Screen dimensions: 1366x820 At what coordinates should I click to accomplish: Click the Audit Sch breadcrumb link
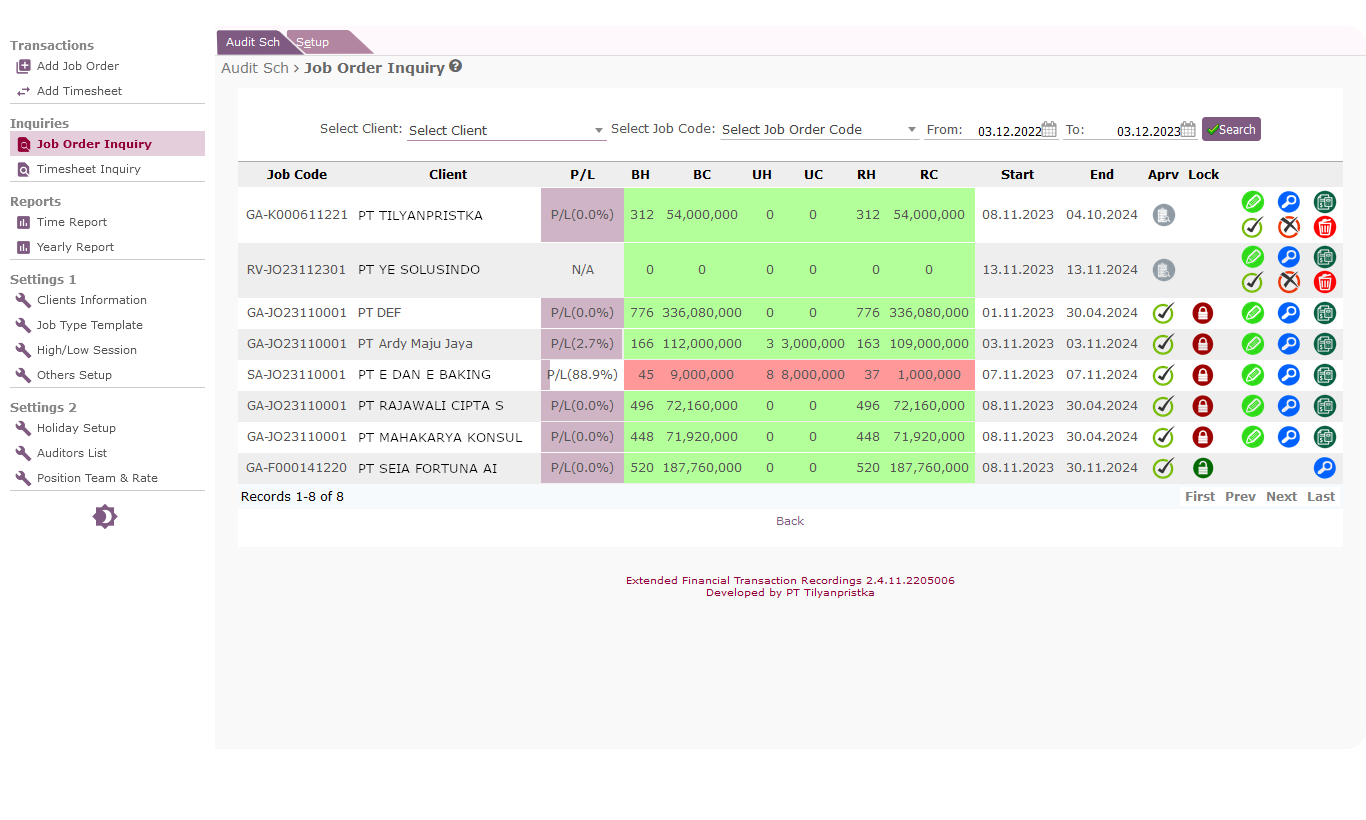pos(254,68)
